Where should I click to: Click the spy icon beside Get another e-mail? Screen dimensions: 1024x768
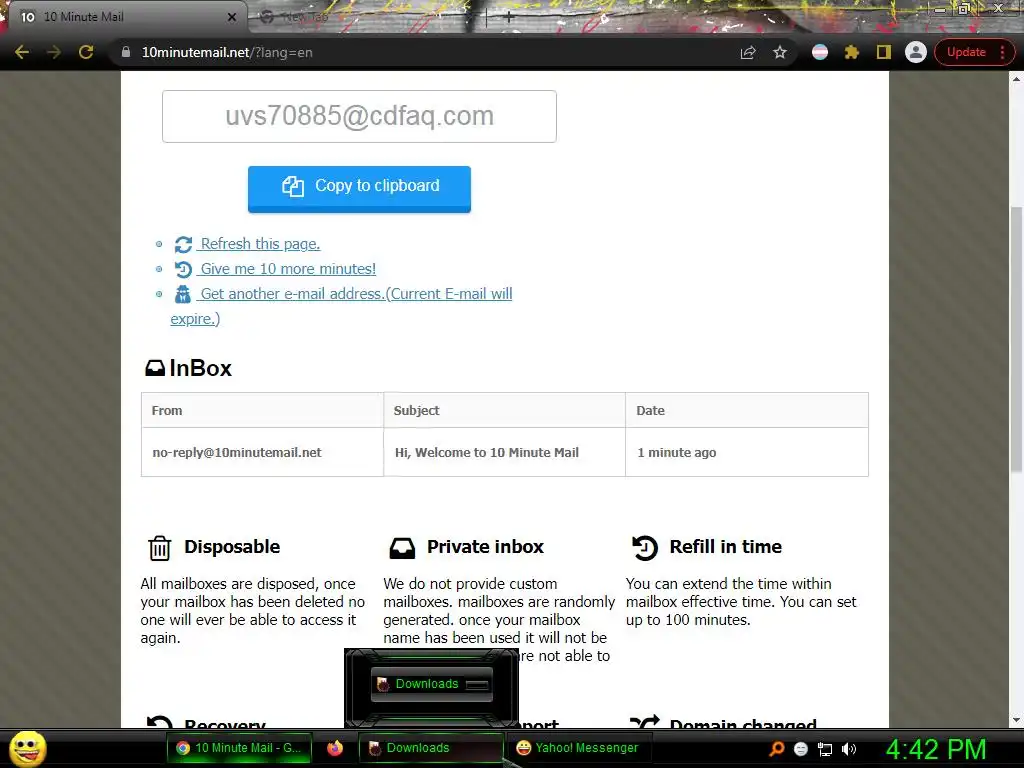pos(183,295)
